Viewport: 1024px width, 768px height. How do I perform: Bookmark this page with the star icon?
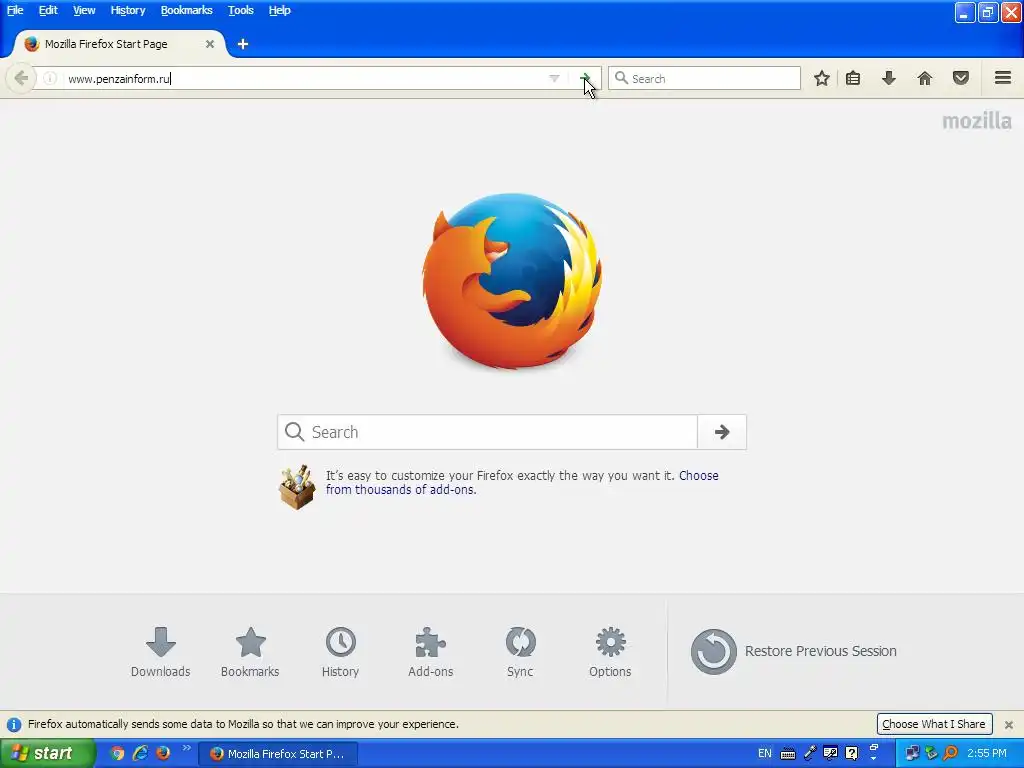(x=822, y=78)
